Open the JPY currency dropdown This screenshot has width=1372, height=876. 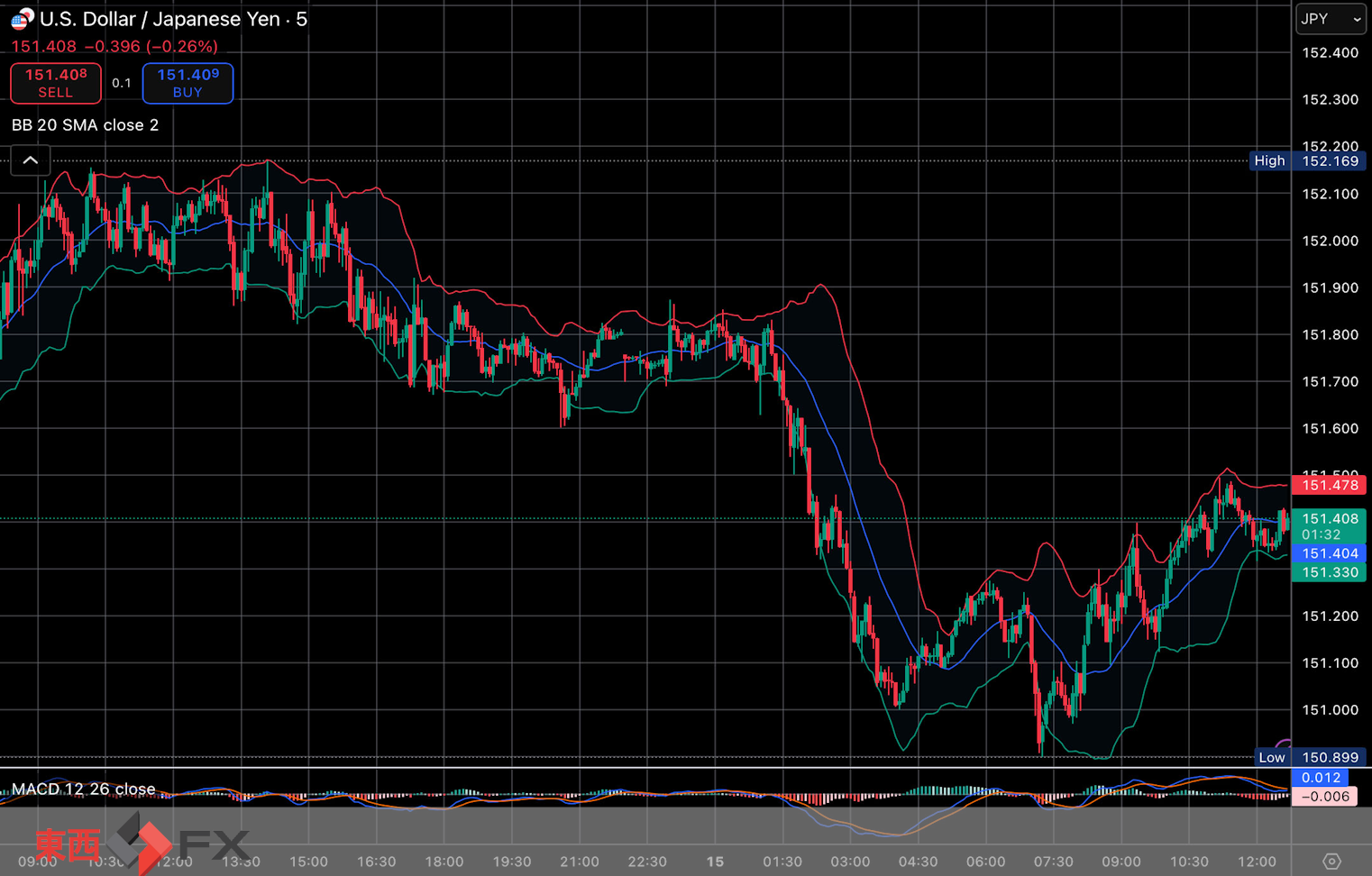point(1331,19)
